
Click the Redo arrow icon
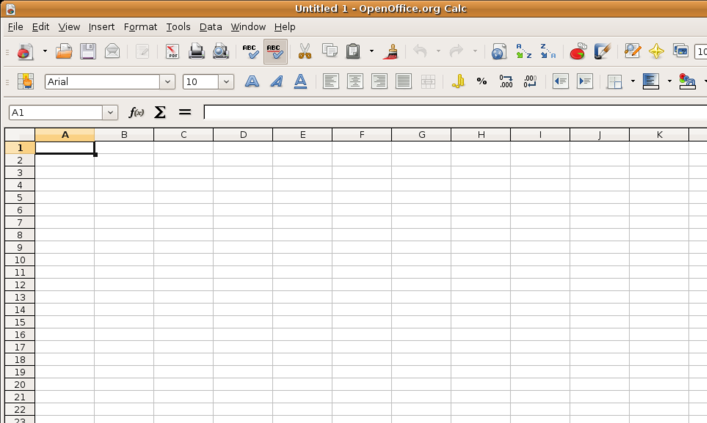tap(456, 51)
